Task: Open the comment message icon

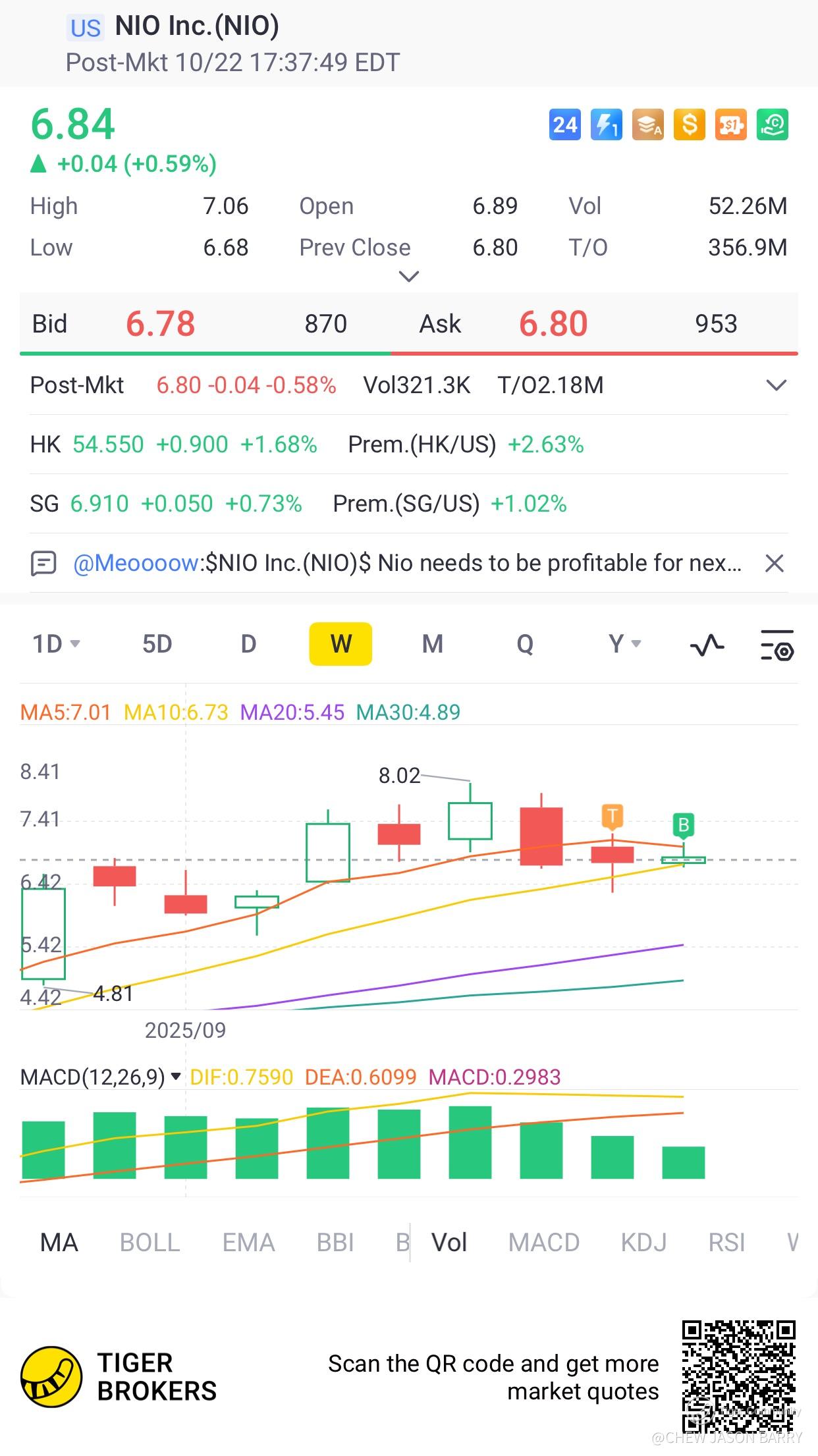Action: 43,564
